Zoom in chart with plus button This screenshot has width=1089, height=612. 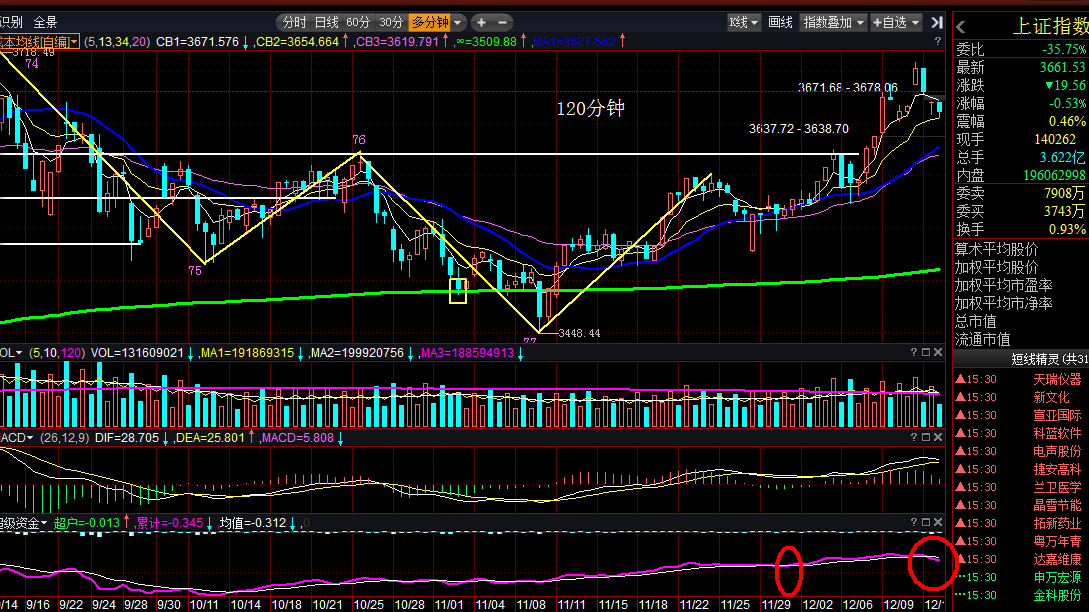point(481,22)
